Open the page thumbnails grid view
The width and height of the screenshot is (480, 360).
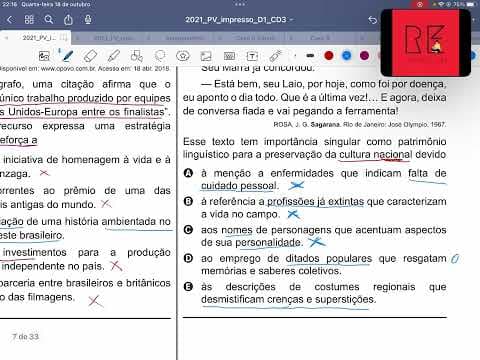(29, 20)
